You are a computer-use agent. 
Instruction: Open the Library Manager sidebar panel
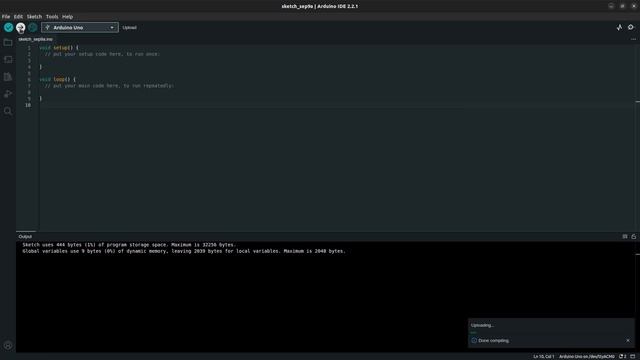[8, 77]
